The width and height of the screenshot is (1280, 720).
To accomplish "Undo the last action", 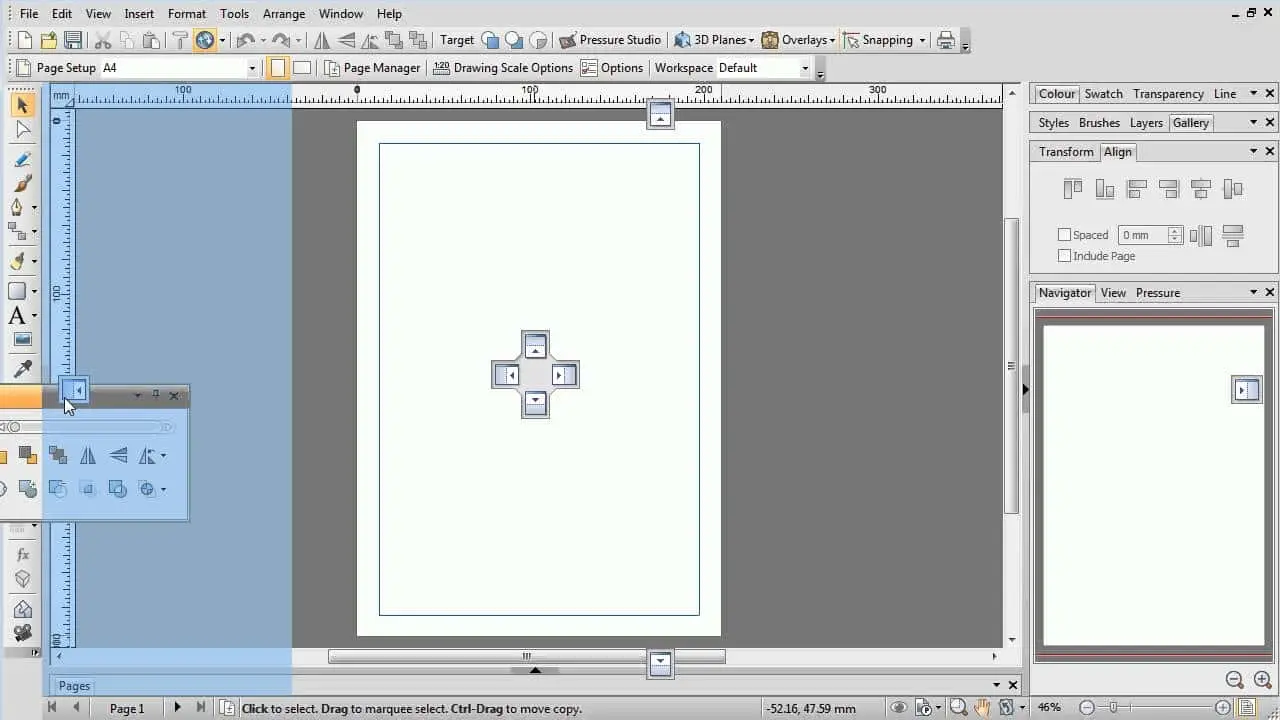I will pyautogui.click(x=245, y=40).
